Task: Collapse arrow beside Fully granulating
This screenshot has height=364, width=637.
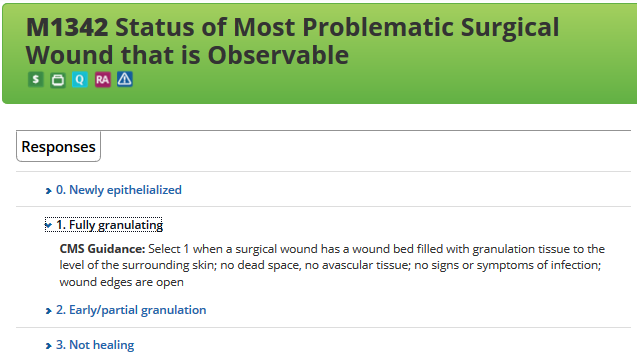Action: coord(48,225)
